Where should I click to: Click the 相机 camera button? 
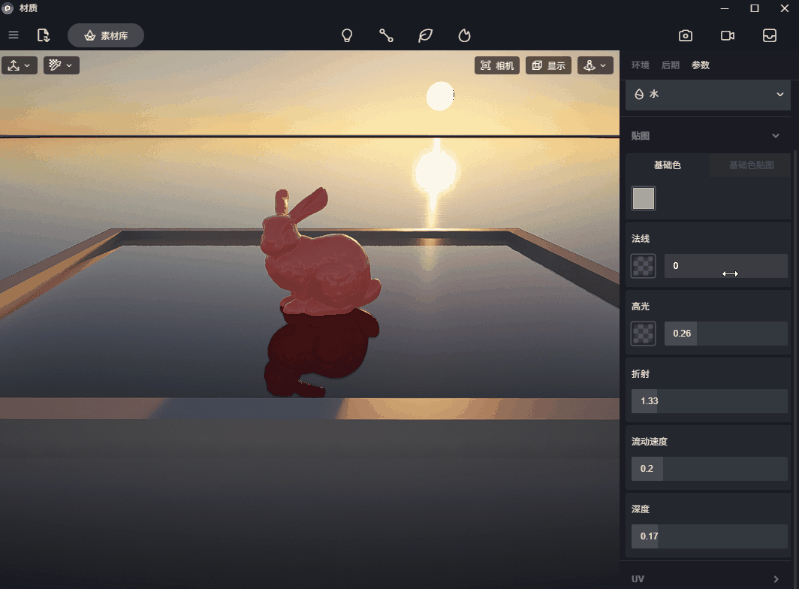click(497, 65)
